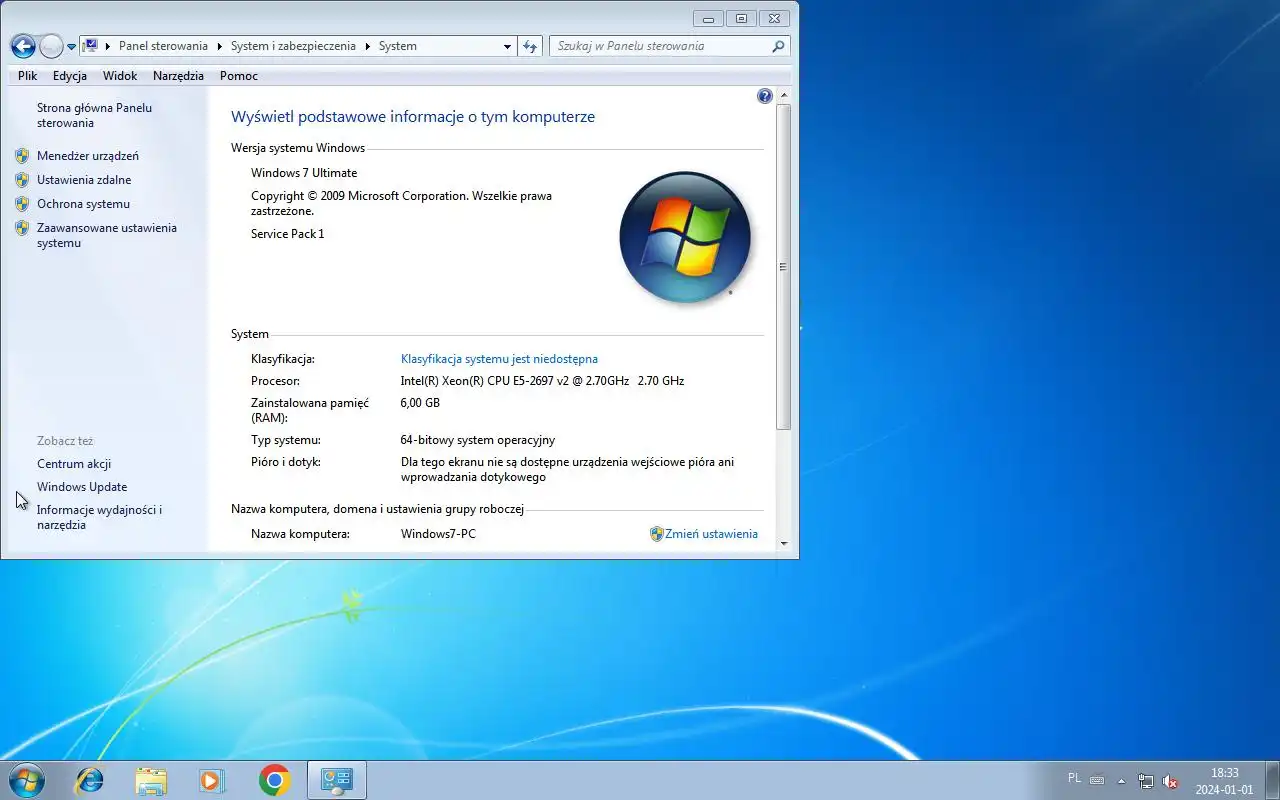Click the Show desktop strip at taskbar end
Screen dimensions: 1280x800
pyautogui.click(x=1273, y=780)
